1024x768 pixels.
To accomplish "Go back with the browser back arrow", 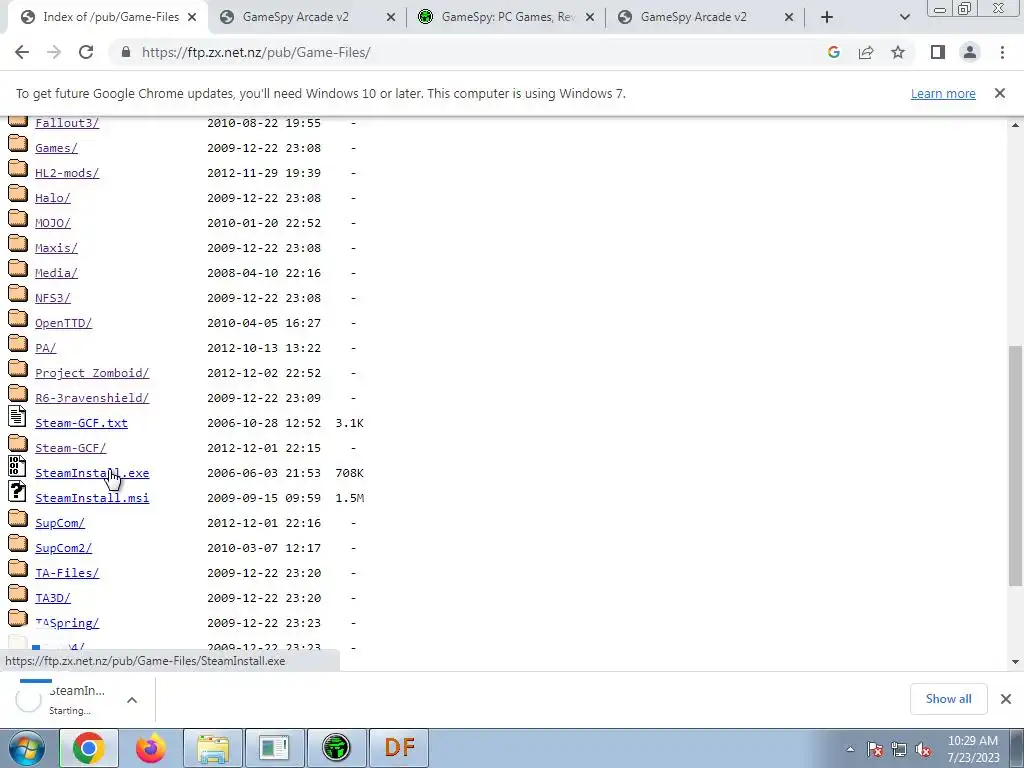I will coord(22,52).
